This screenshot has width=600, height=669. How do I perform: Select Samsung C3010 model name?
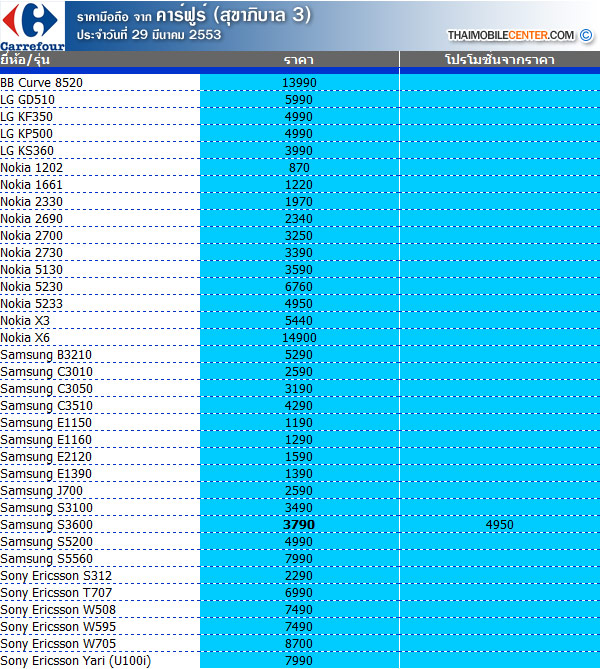click(47, 372)
